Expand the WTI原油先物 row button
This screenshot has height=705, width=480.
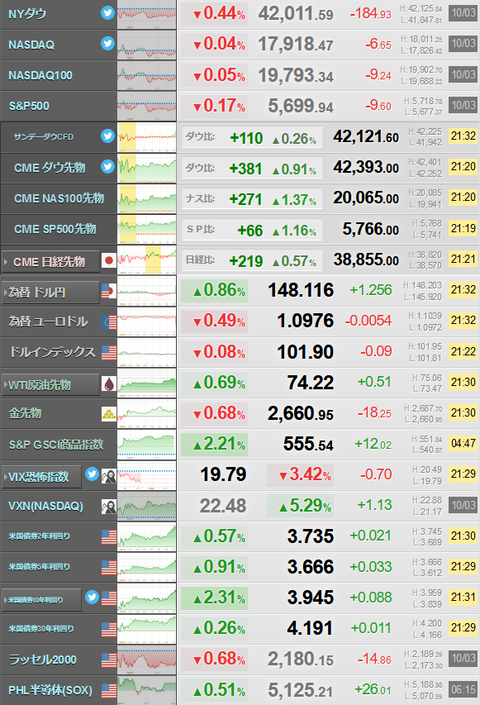51,384
